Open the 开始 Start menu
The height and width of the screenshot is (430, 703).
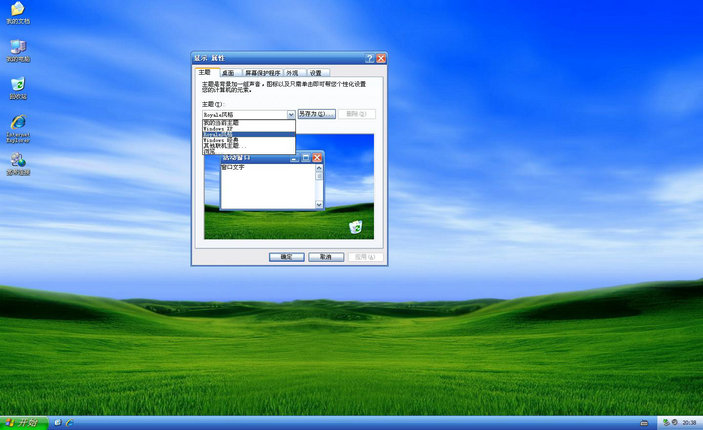pos(21,423)
